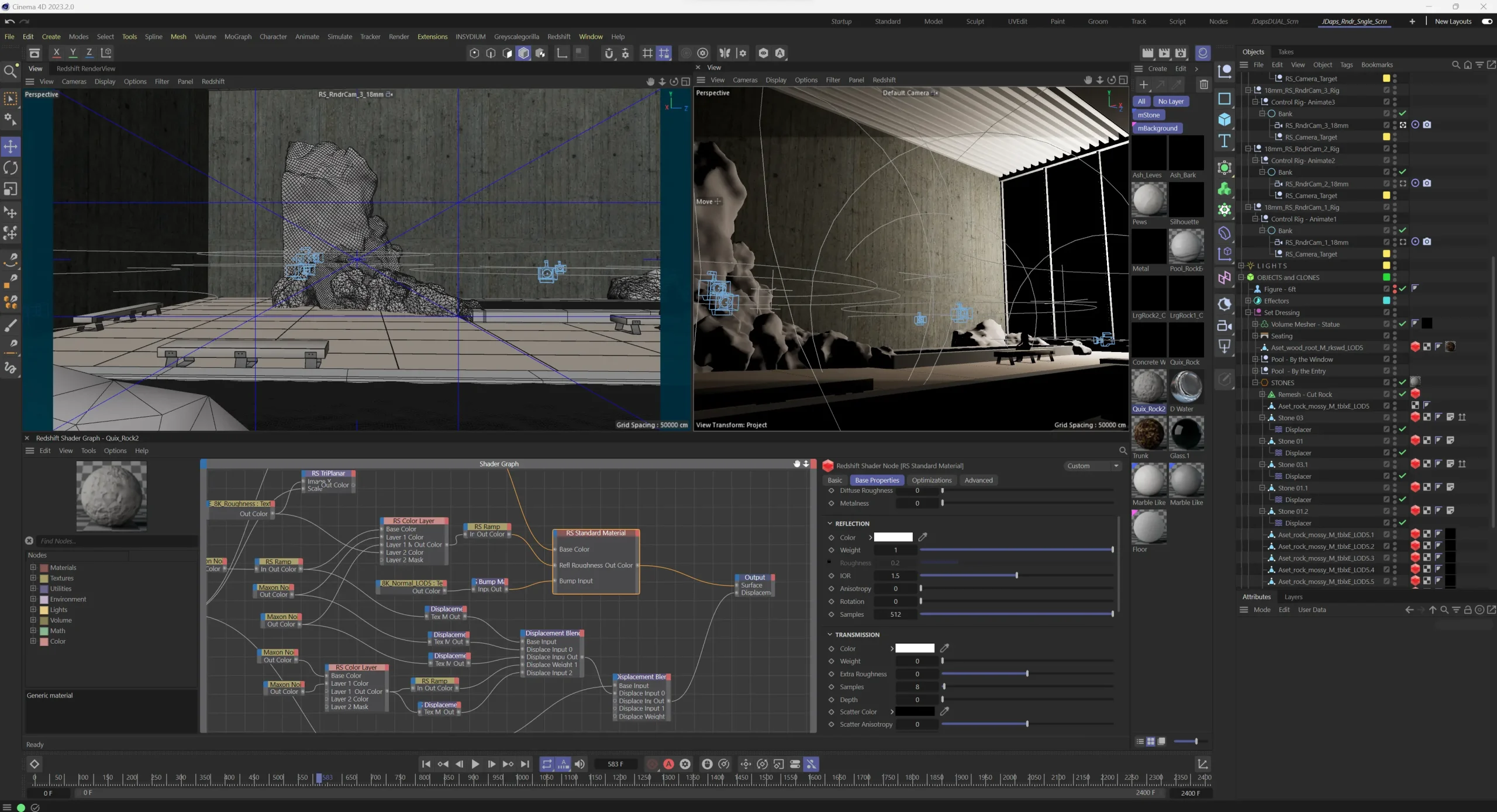Click the Reflection Color white swatch
Viewport: 1497px width, 812px height.
893,537
